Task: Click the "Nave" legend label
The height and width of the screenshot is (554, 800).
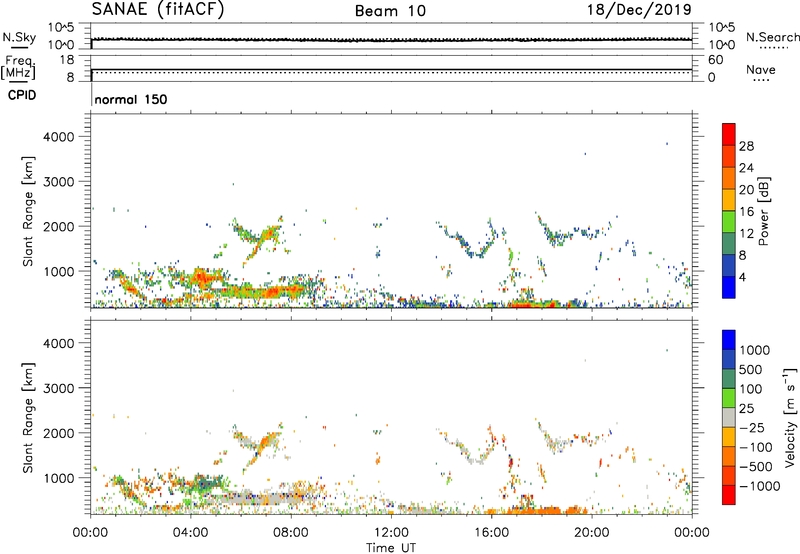Action: tap(761, 69)
